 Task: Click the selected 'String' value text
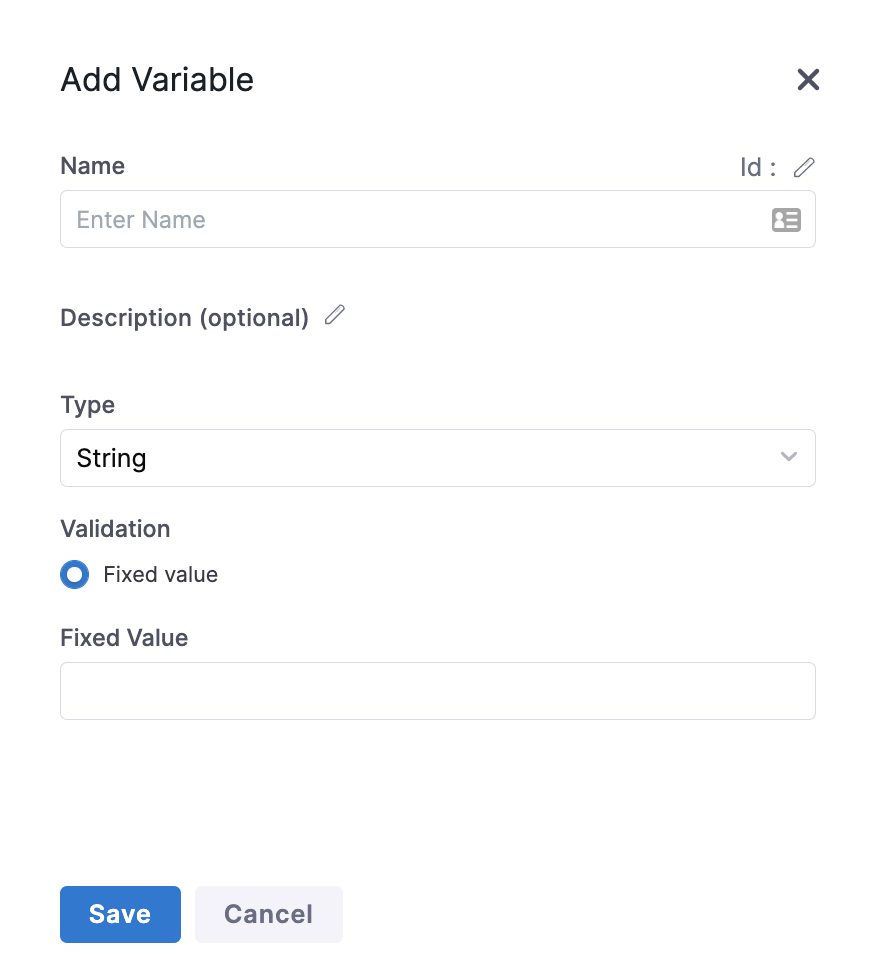coord(111,458)
